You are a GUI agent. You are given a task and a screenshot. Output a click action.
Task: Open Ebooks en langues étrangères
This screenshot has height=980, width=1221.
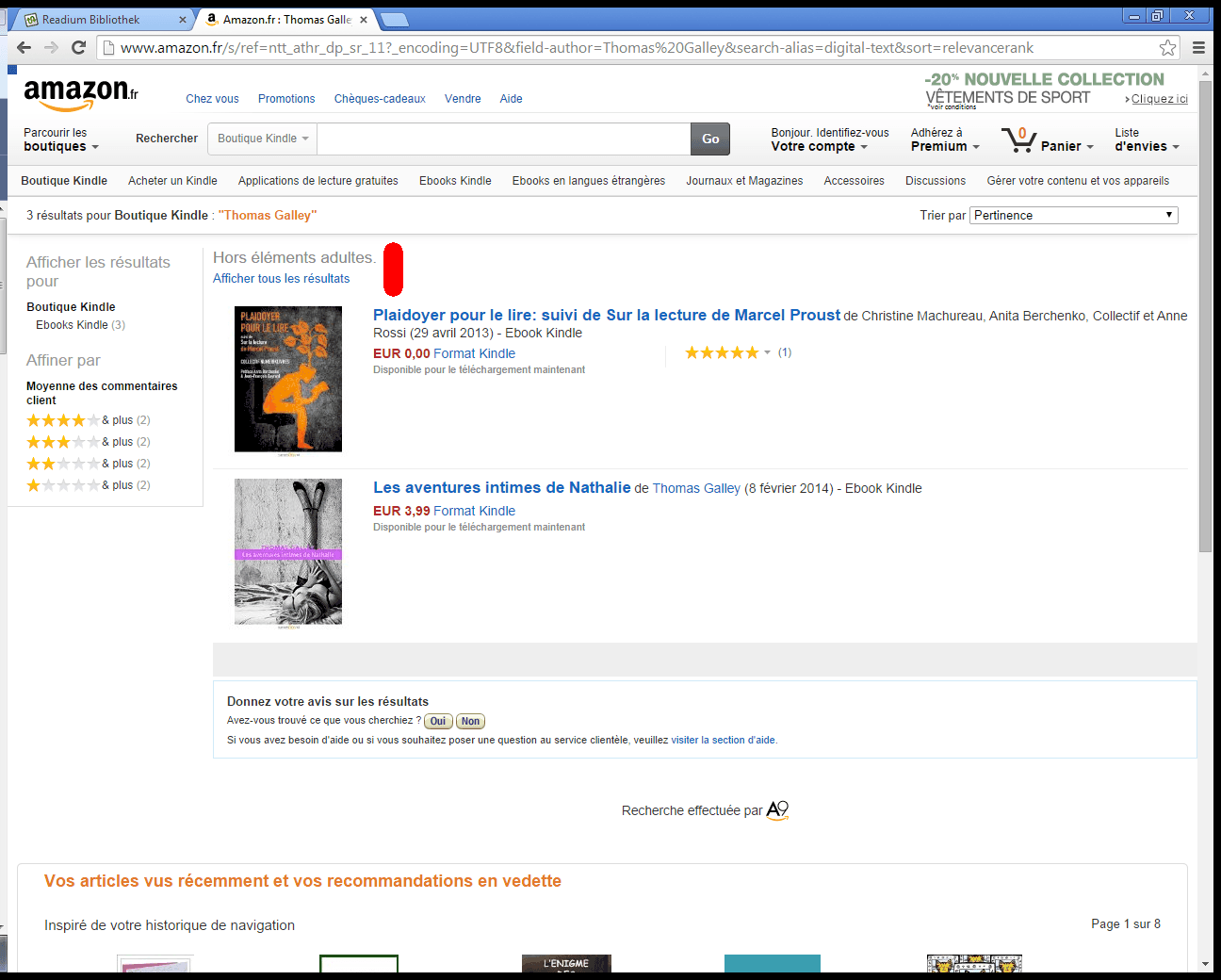click(x=589, y=181)
